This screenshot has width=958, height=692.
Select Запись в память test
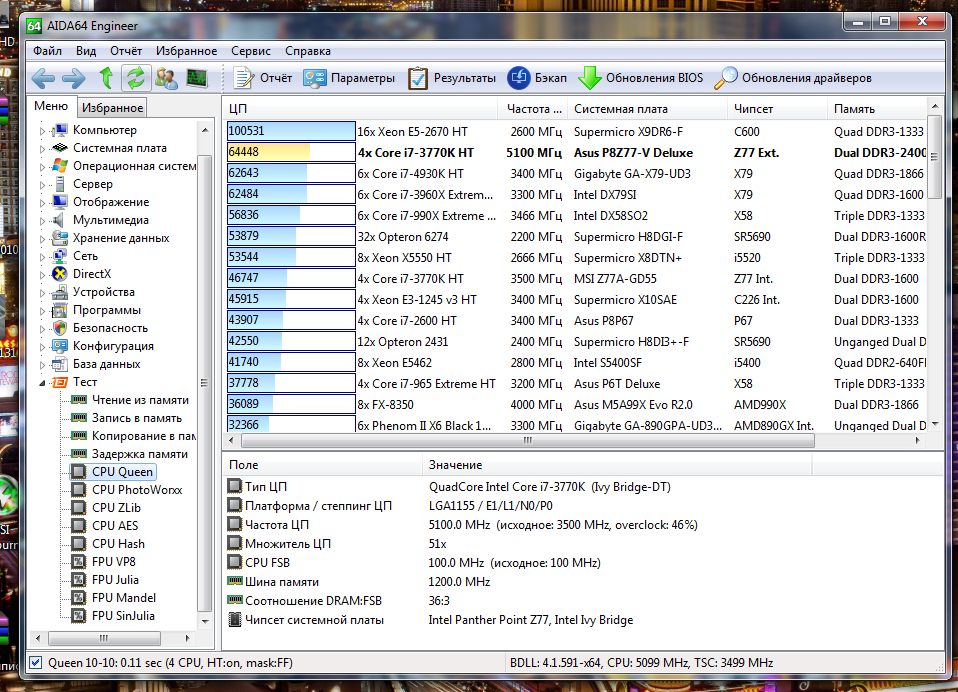pos(126,418)
